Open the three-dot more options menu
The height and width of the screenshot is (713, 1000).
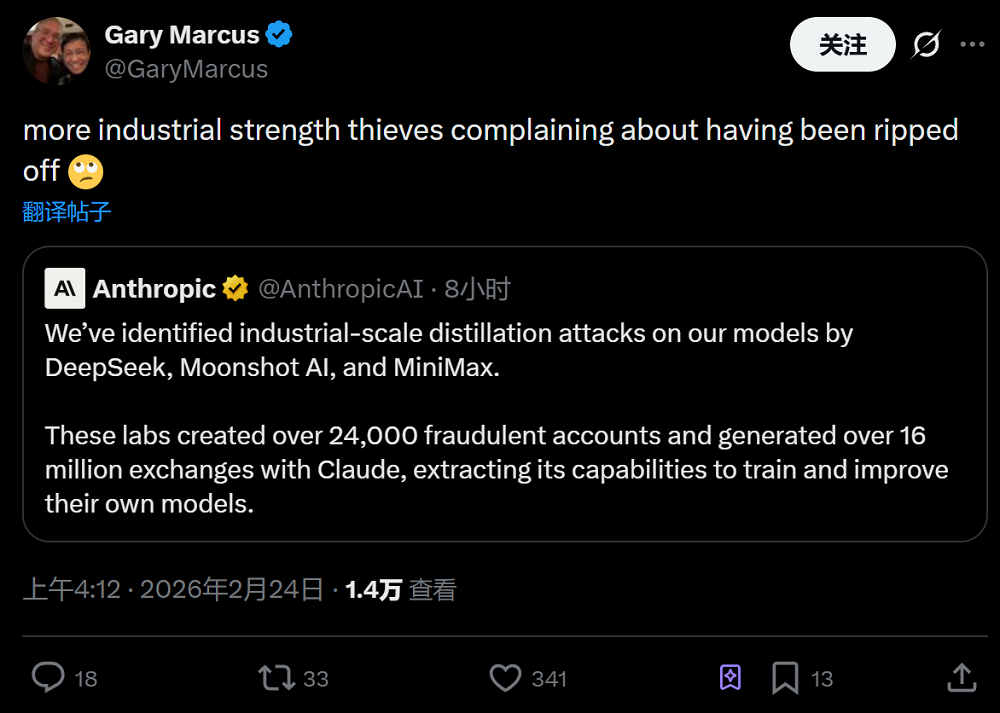(973, 45)
